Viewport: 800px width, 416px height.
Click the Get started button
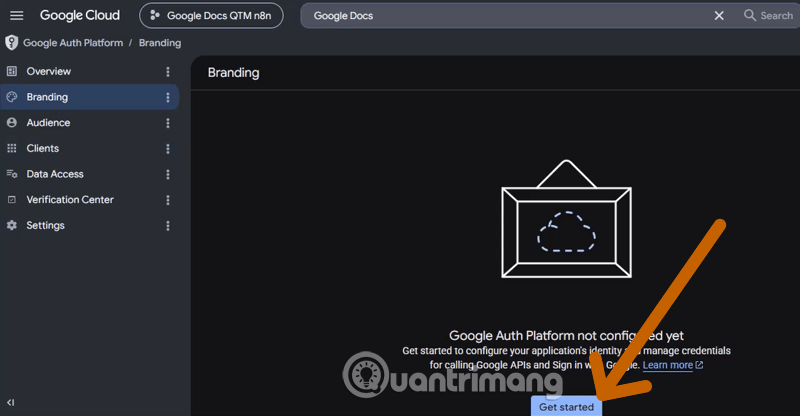click(x=566, y=406)
